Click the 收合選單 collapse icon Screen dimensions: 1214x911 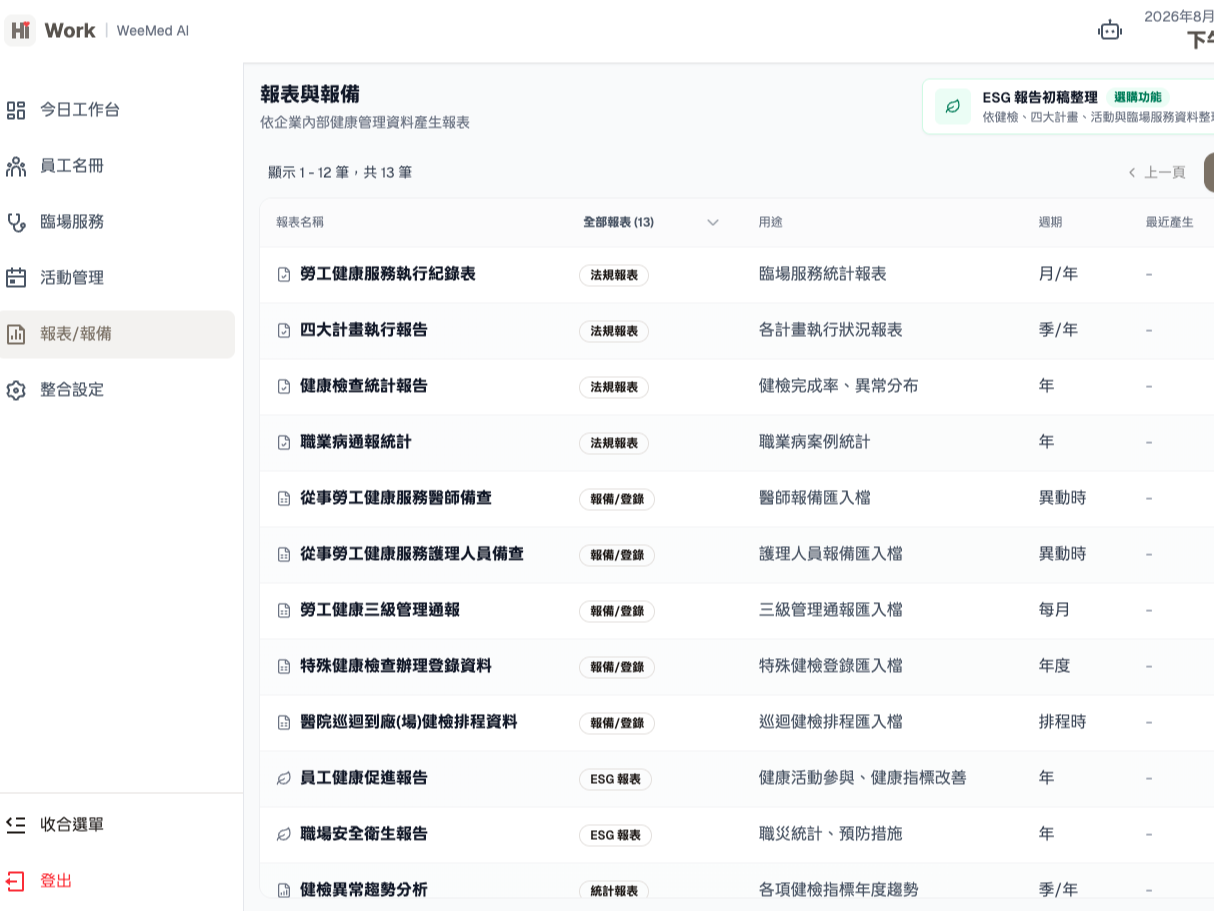[x=16, y=825]
